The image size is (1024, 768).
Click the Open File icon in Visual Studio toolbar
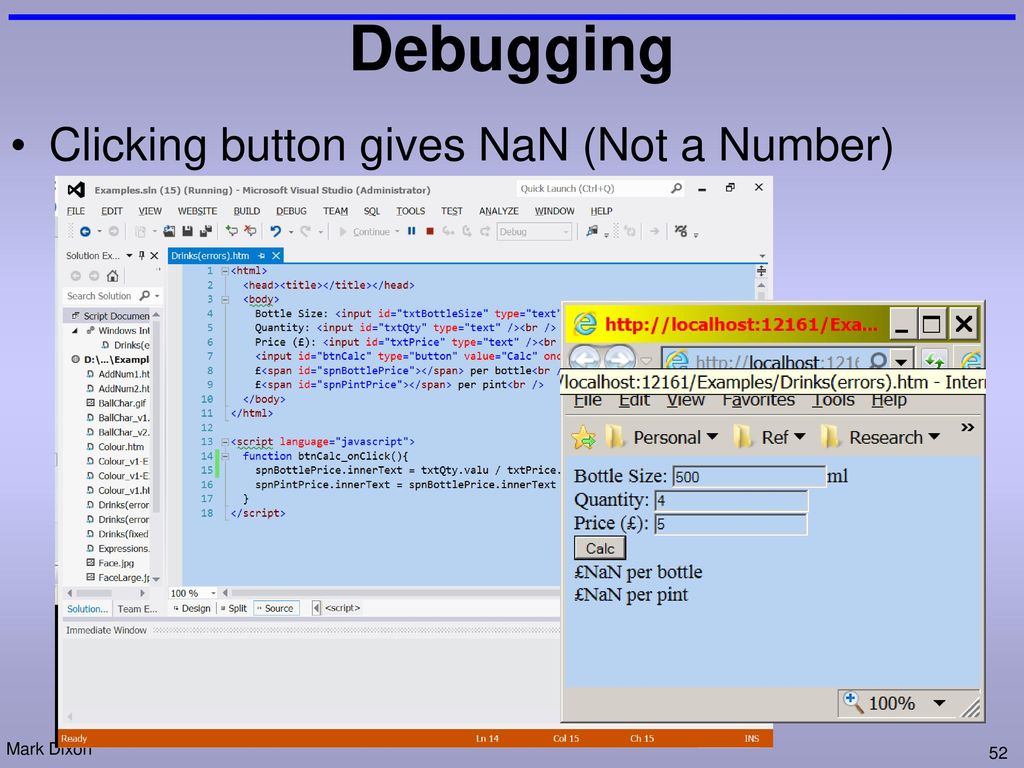(x=169, y=231)
